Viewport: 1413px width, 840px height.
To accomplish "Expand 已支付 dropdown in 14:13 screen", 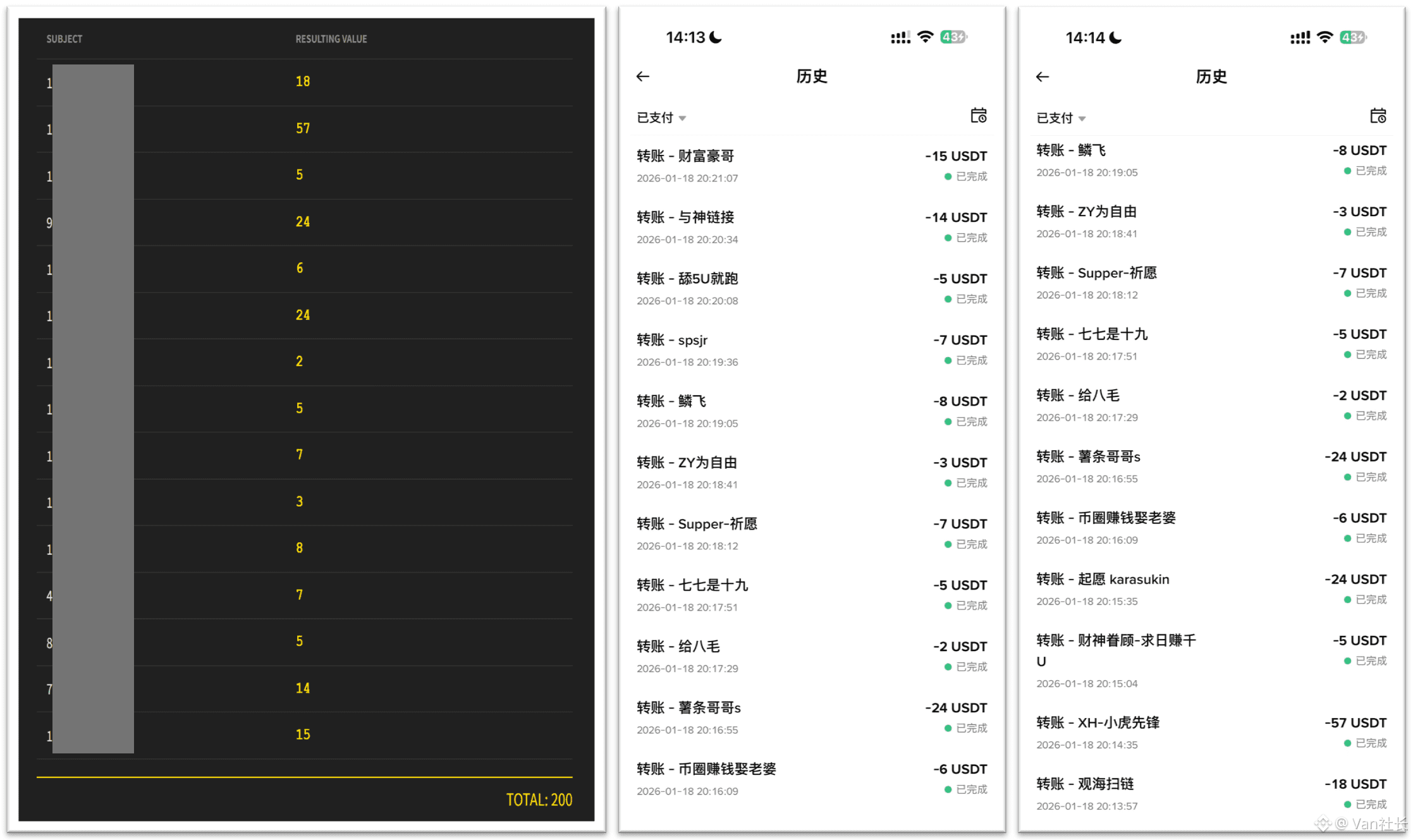I will (661, 118).
